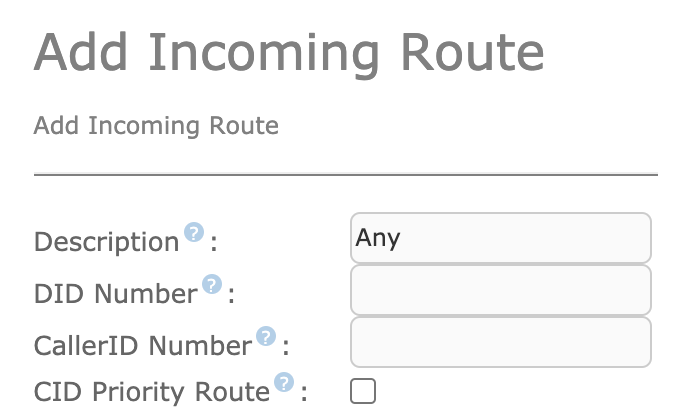This screenshot has height=410, width=694.
Task: Click the CID Priority Route label
Action: tap(152, 392)
